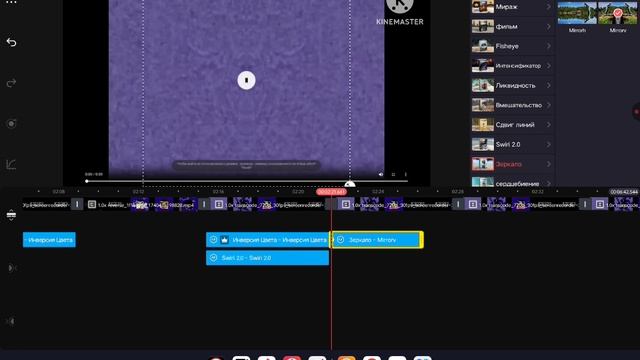Viewport: 640px width, 360px height.
Task: Click the effect icon on Swirl 2.0 layer
Action: tap(213, 258)
